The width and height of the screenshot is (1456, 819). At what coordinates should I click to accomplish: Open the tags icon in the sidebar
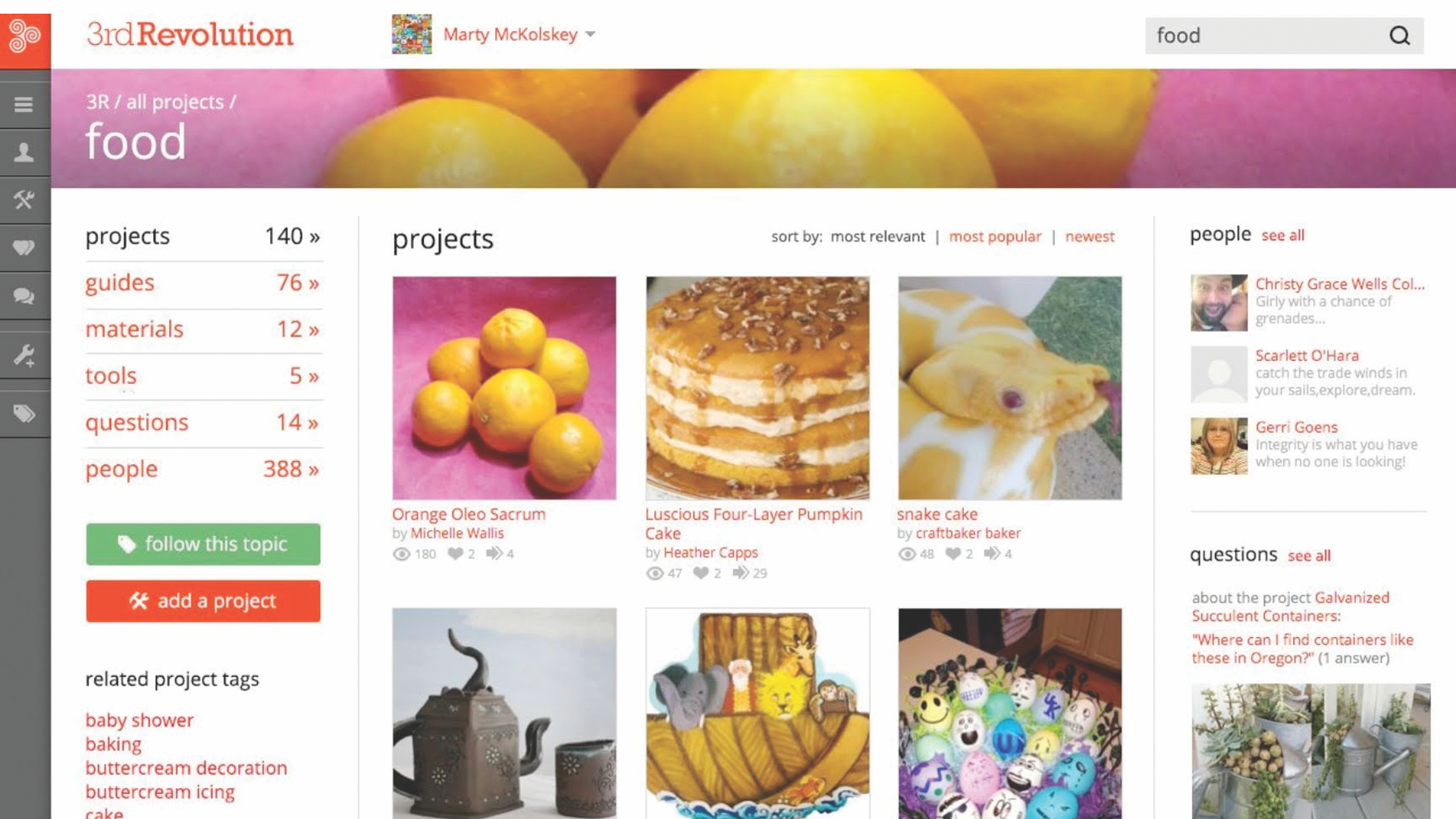[24, 413]
